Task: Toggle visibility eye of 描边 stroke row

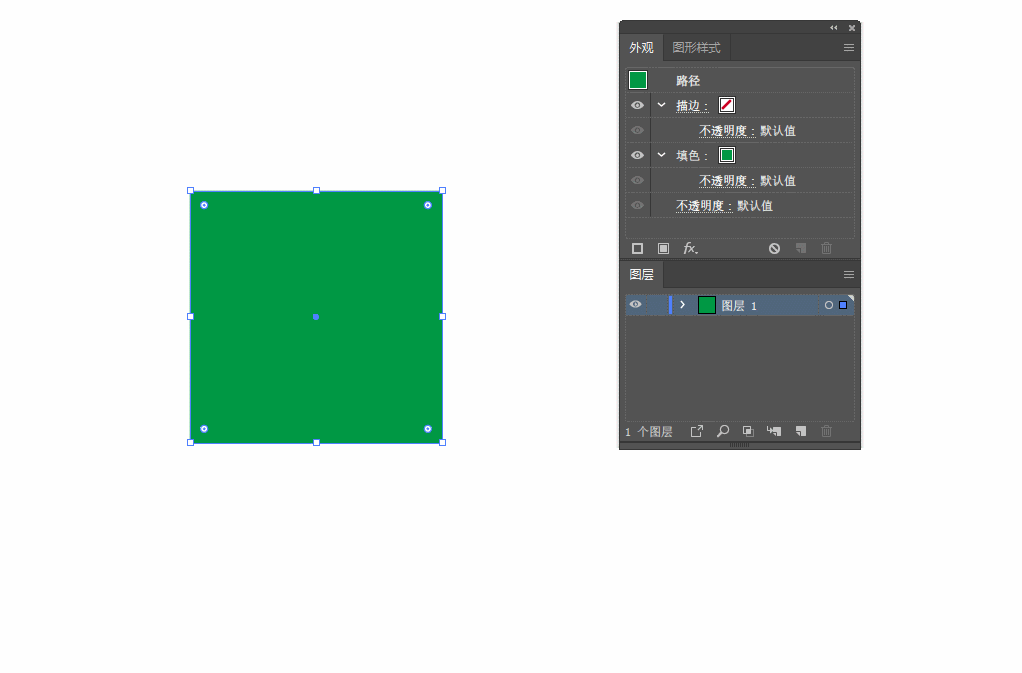Action: (637, 105)
